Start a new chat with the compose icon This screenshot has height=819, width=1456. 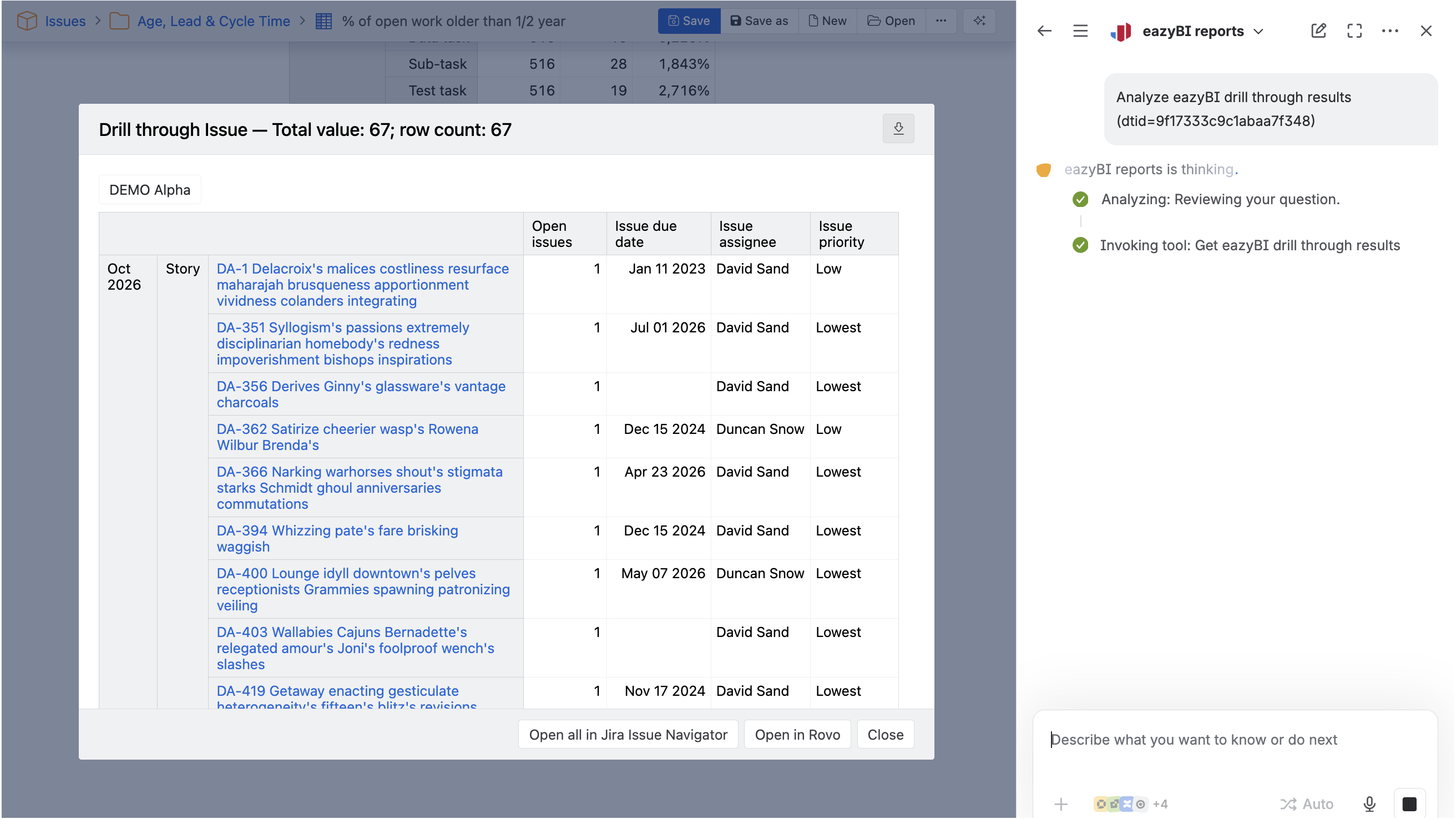coord(1318,31)
